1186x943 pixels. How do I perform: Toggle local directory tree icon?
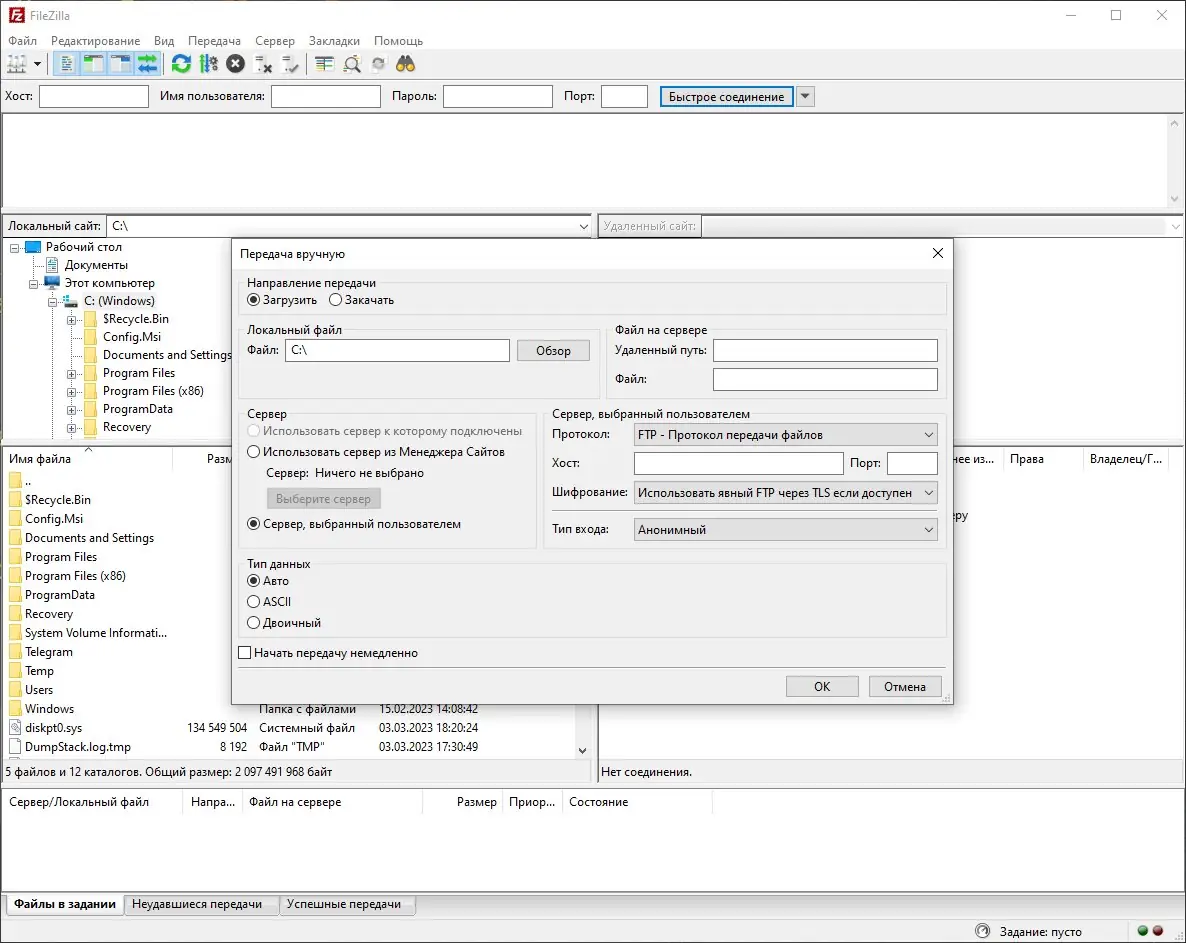[x=94, y=64]
